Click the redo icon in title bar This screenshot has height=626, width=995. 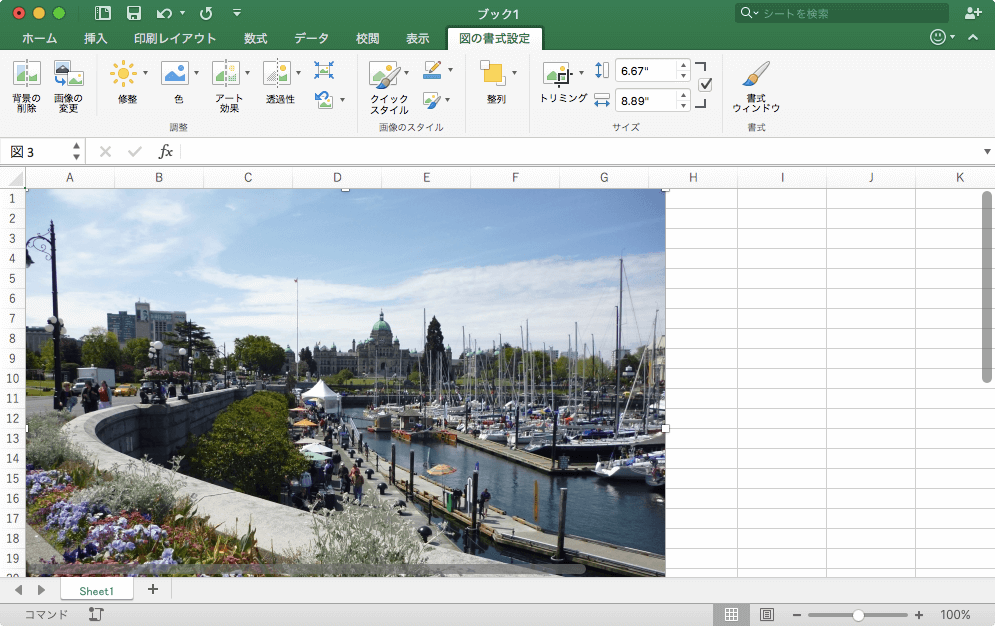(206, 13)
